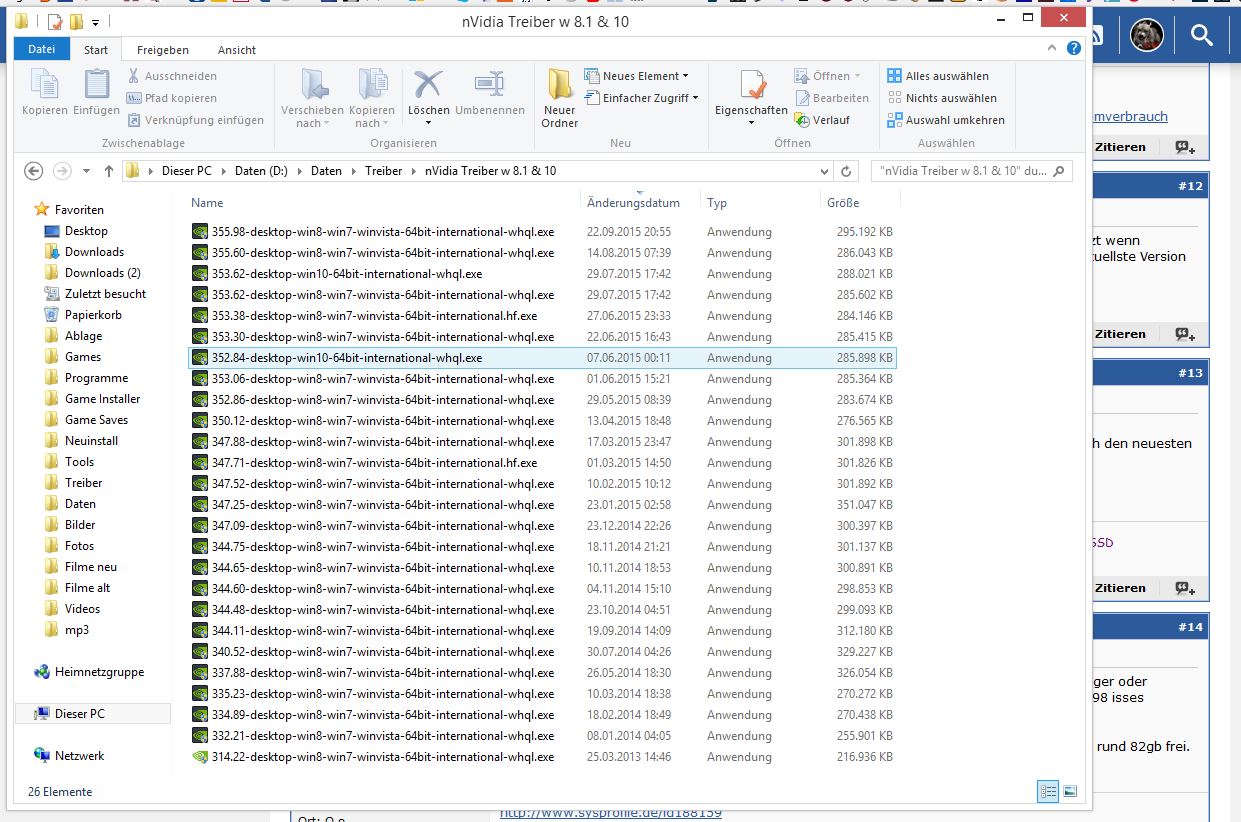
Task: Click the search box for nVidia Treiber
Action: click(x=970, y=171)
